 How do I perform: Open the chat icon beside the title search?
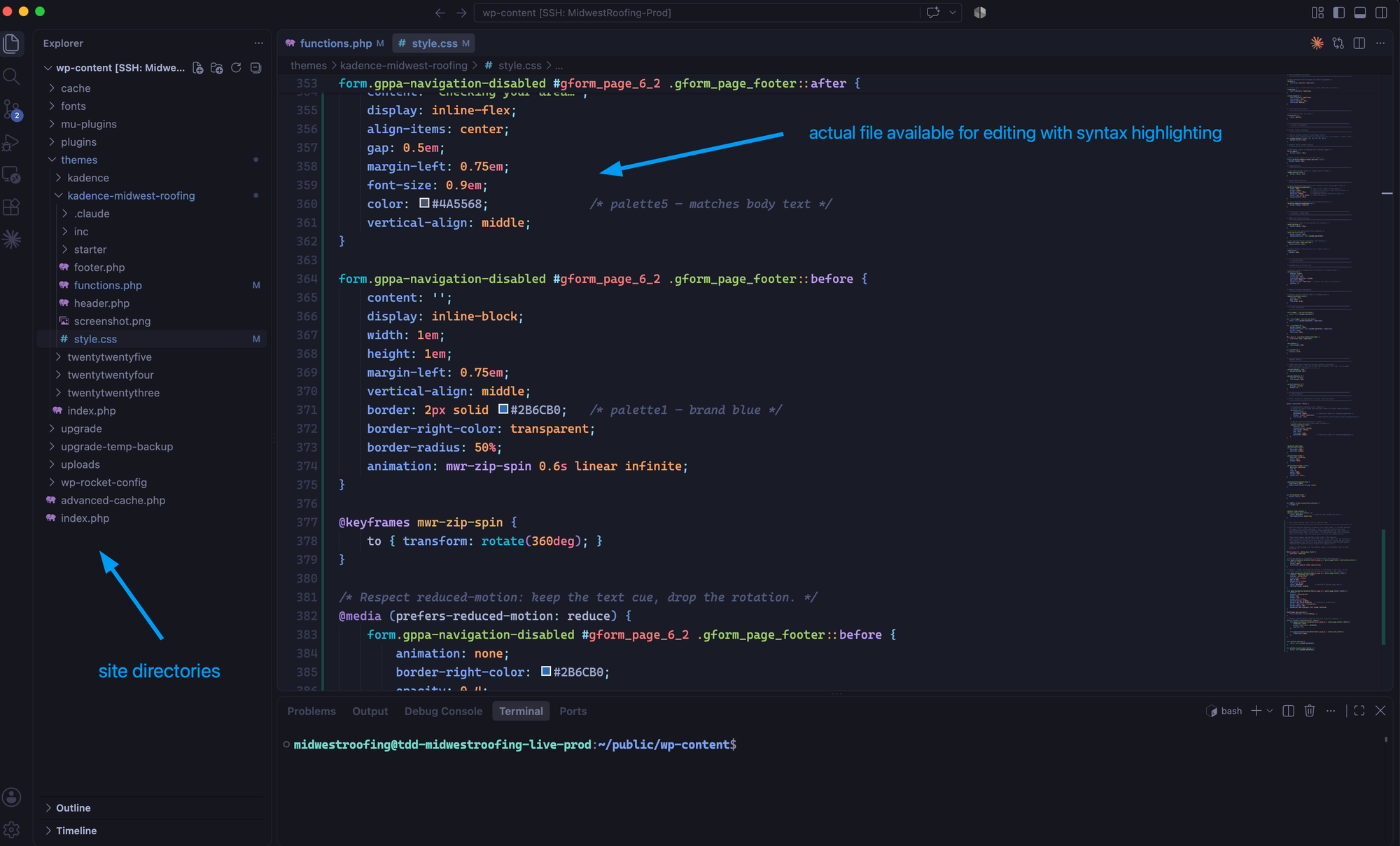coord(933,13)
